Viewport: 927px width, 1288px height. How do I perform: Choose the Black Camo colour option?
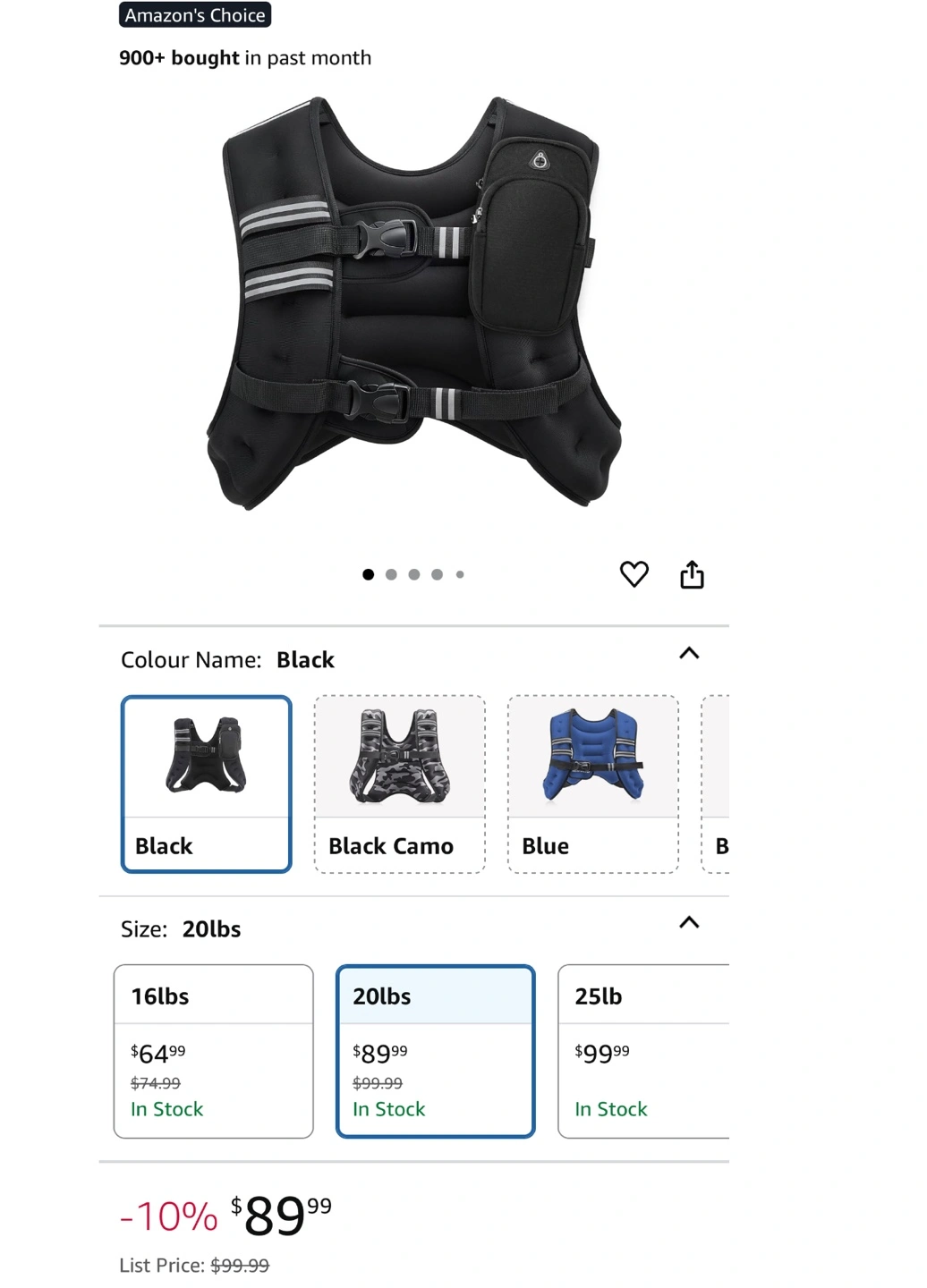point(400,784)
